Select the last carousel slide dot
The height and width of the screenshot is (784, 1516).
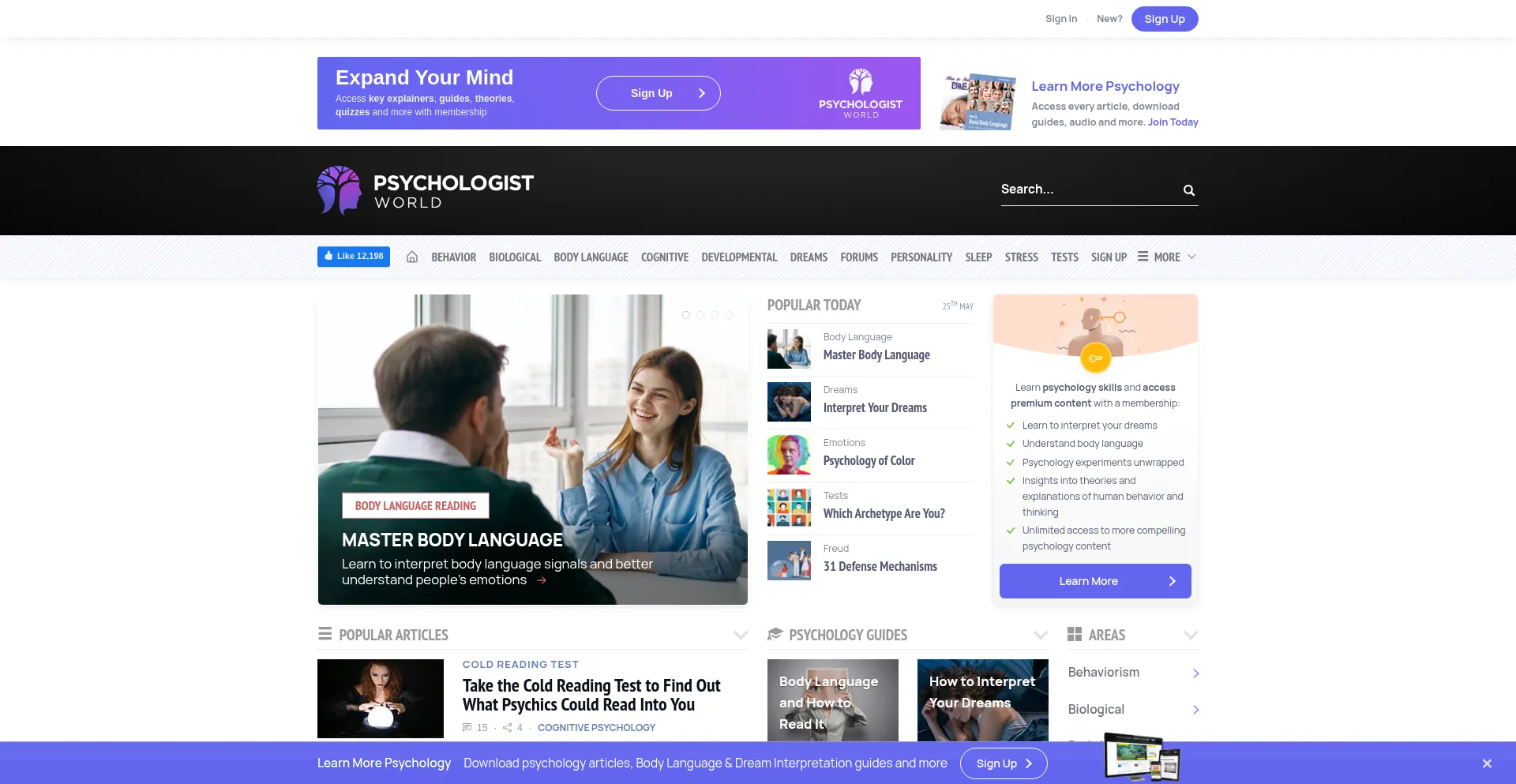[729, 315]
